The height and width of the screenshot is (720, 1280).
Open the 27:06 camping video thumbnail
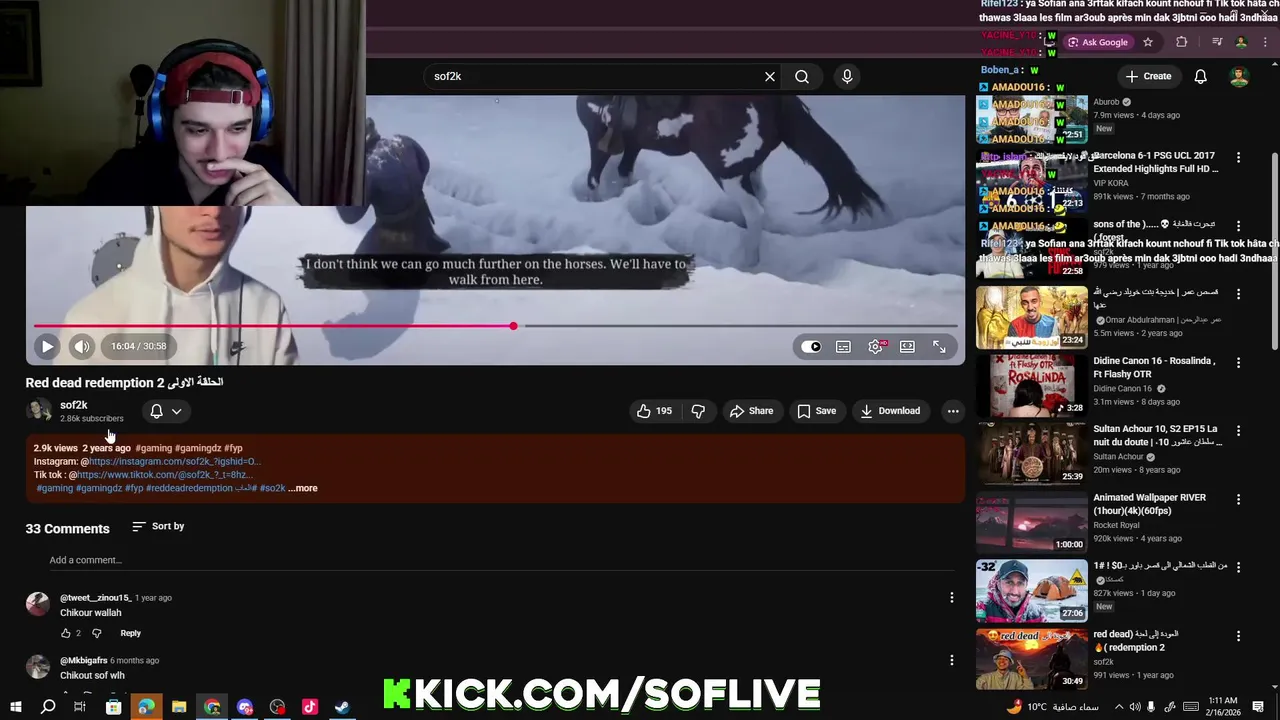click(1032, 591)
